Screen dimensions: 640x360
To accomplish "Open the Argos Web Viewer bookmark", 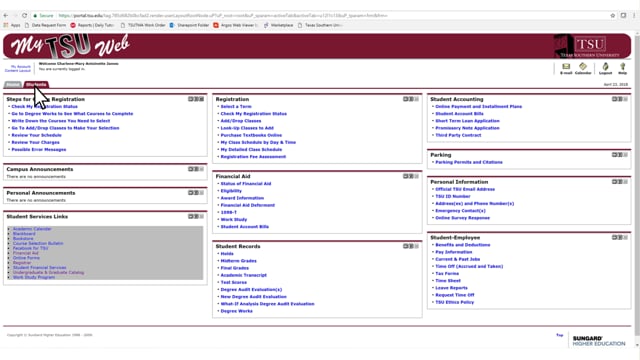I will [x=236, y=25].
